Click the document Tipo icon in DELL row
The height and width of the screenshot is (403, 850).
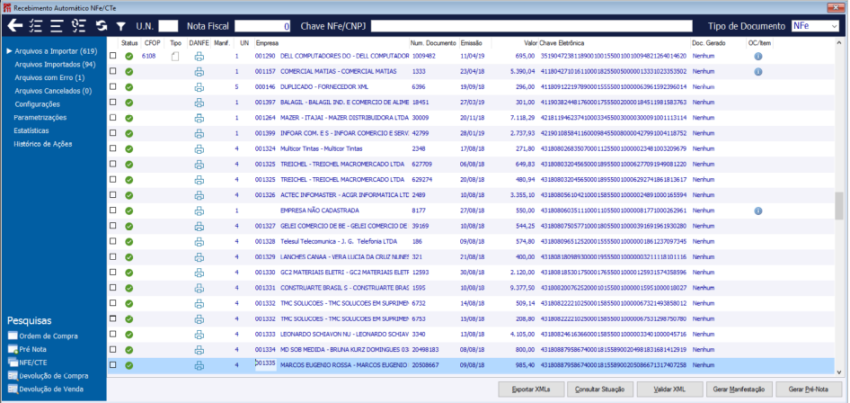click(x=175, y=56)
